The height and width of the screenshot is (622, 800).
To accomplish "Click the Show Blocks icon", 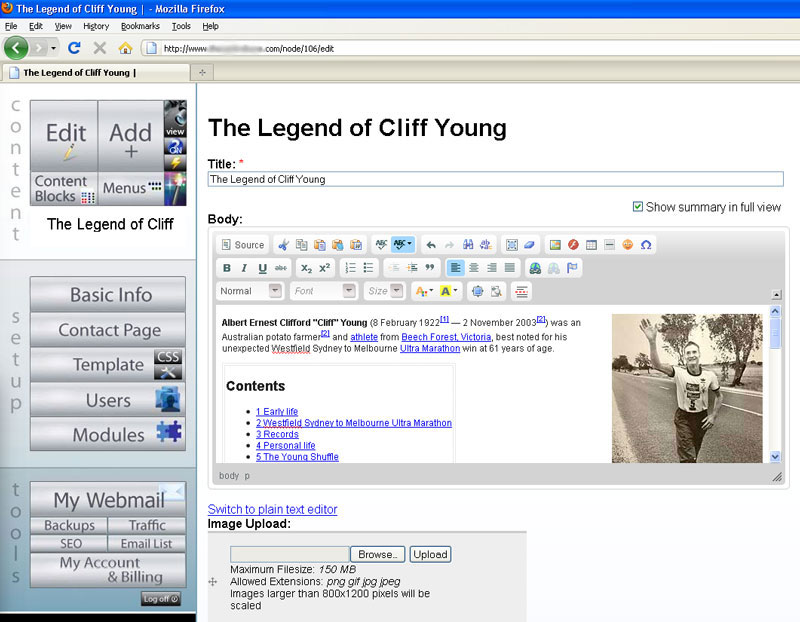I will [496, 291].
